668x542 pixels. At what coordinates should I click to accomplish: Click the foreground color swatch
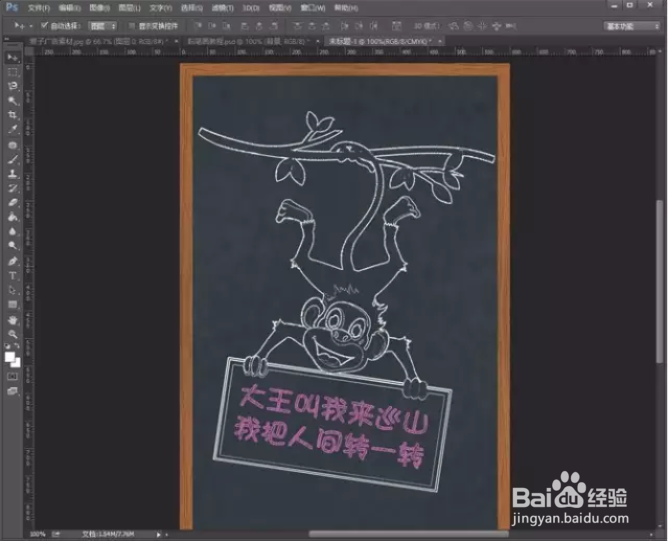(x=9, y=357)
